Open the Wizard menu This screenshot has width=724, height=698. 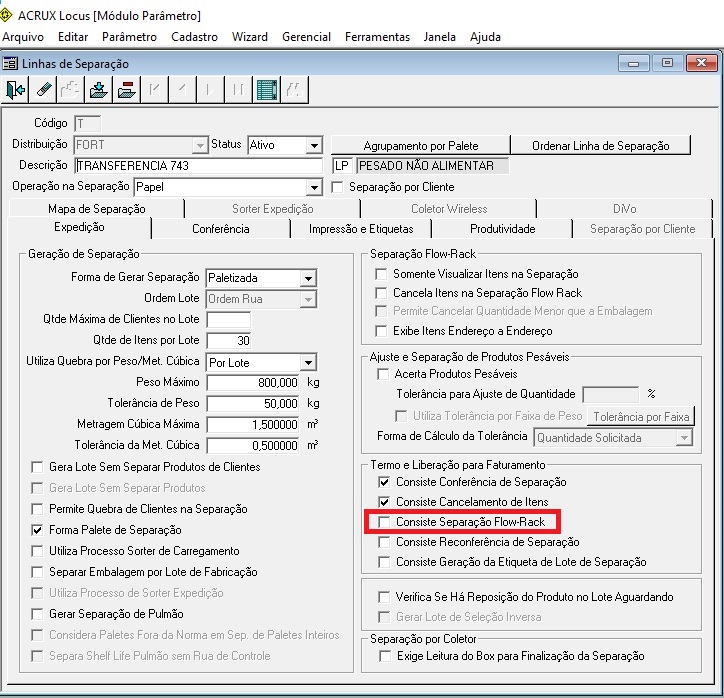250,37
